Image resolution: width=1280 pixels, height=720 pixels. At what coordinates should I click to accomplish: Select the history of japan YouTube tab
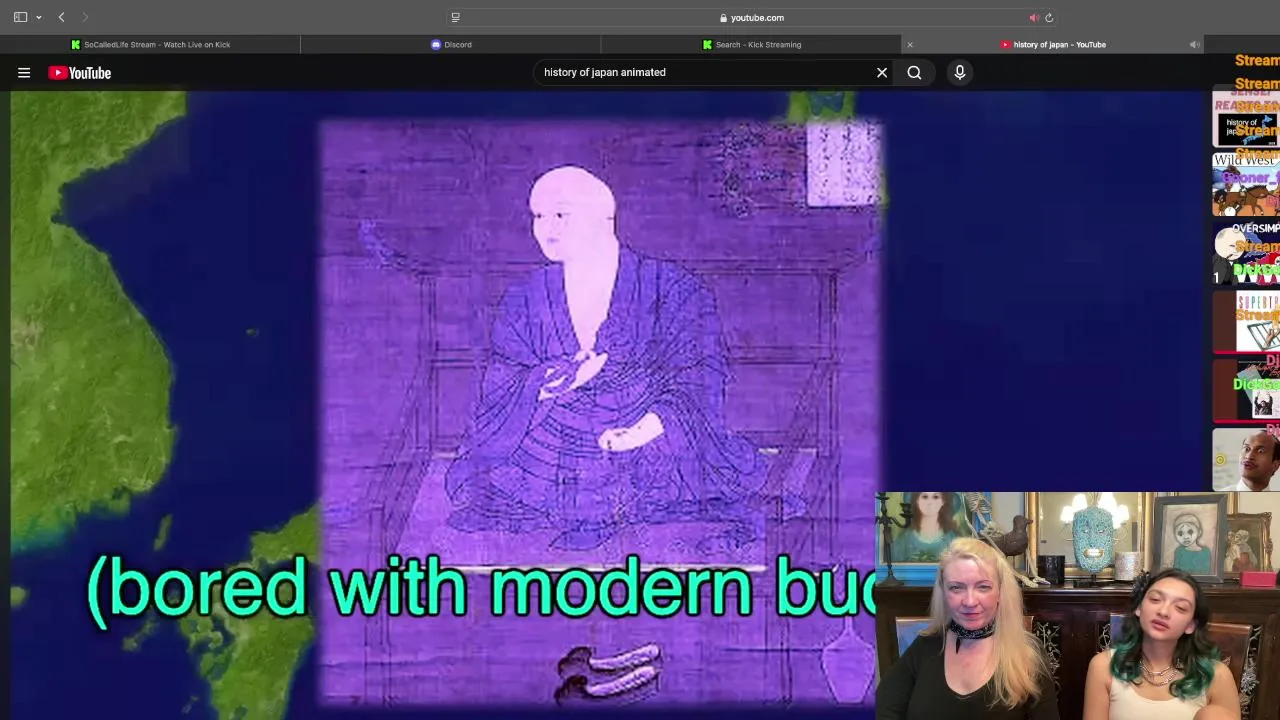point(1053,44)
